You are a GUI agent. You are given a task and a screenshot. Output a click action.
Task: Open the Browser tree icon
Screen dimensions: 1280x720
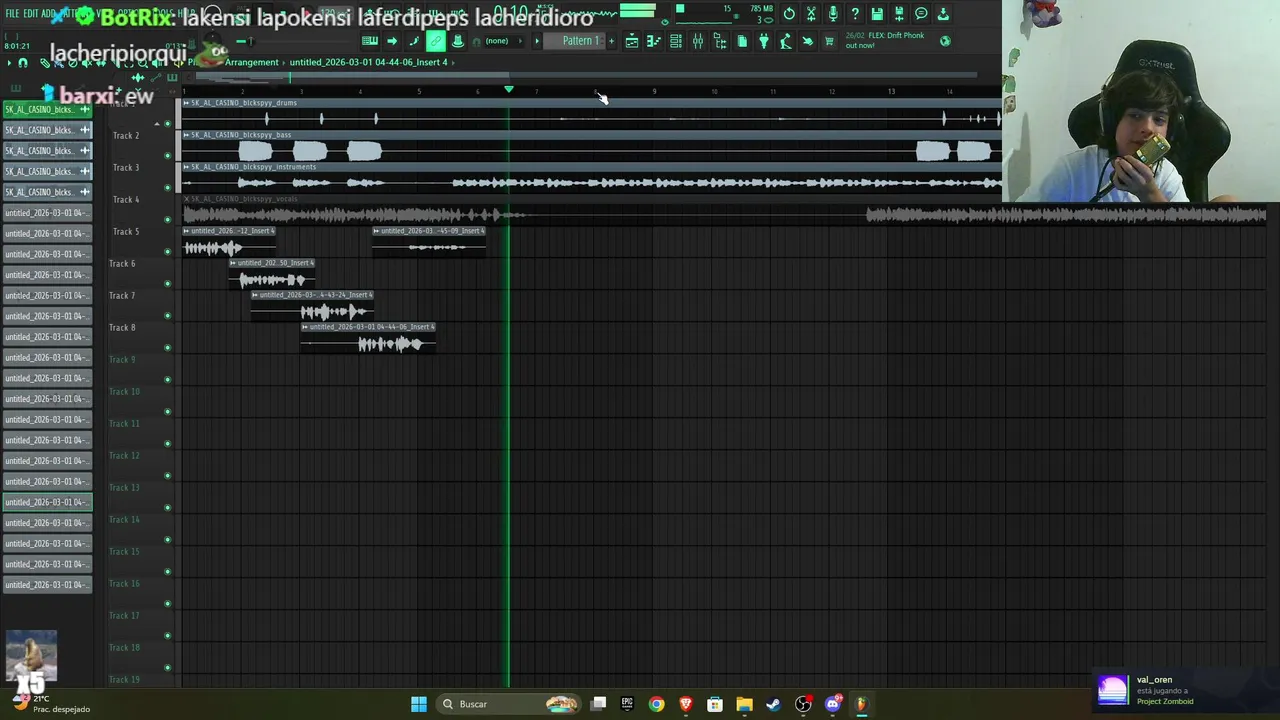point(720,41)
